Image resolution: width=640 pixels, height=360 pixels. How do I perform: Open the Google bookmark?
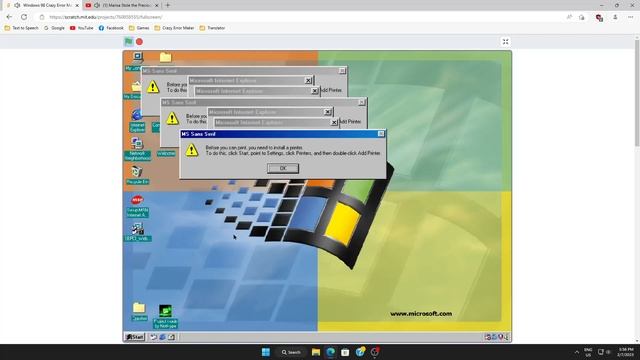click(x=54, y=28)
